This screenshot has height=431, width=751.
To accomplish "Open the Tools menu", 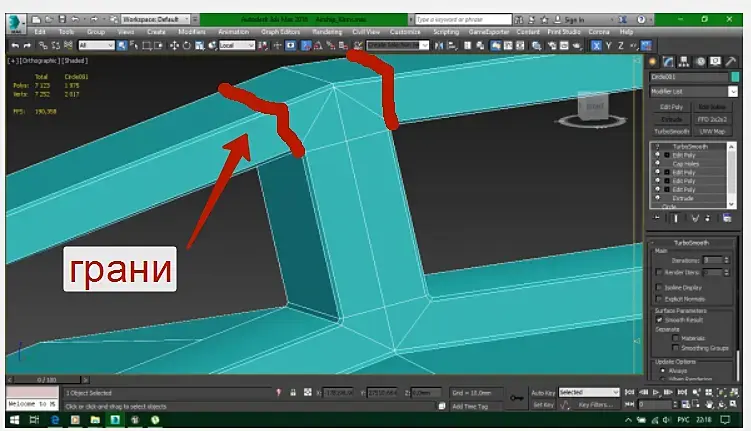I will click(66, 32).
